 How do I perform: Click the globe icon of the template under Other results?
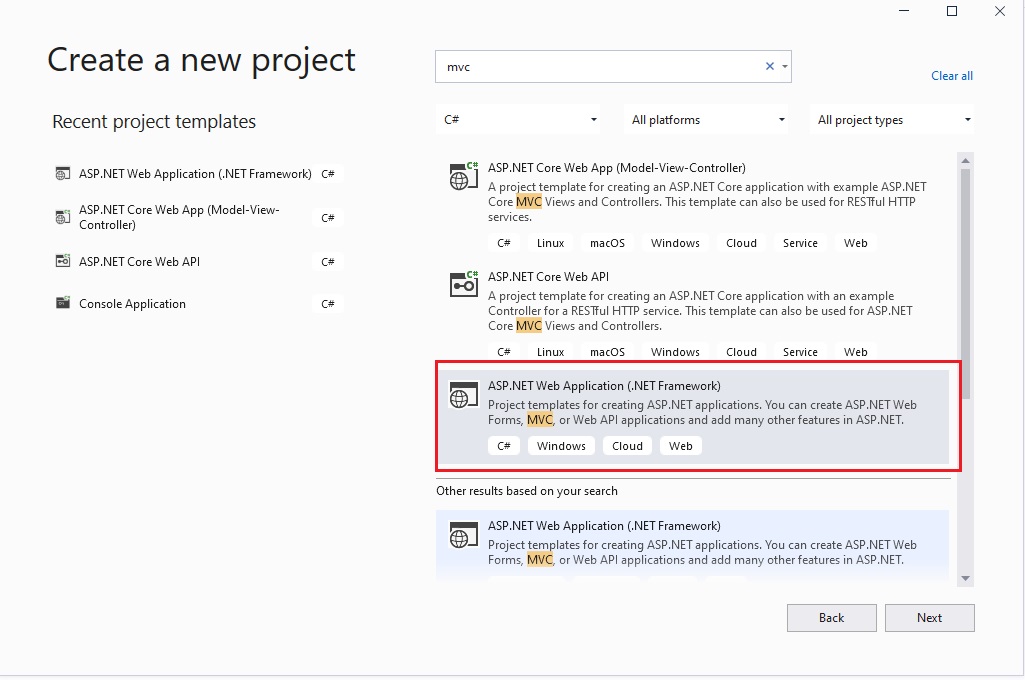pyautogui.click(x=463, y=535)
